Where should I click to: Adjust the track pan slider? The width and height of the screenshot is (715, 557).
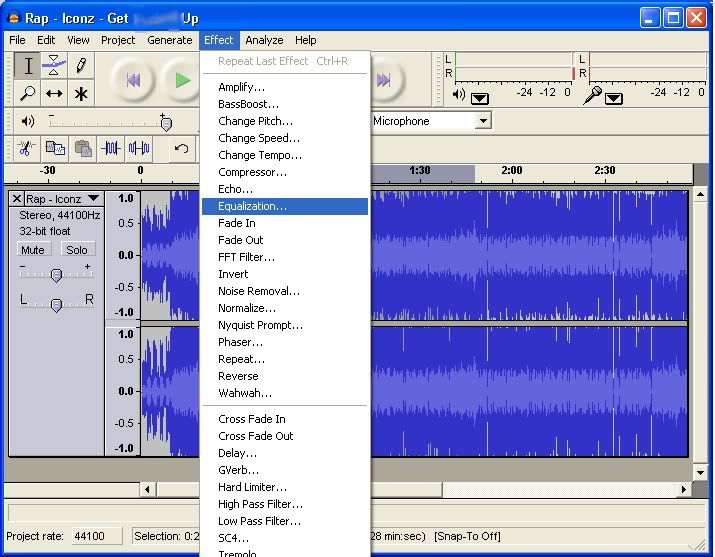(56, 304)
